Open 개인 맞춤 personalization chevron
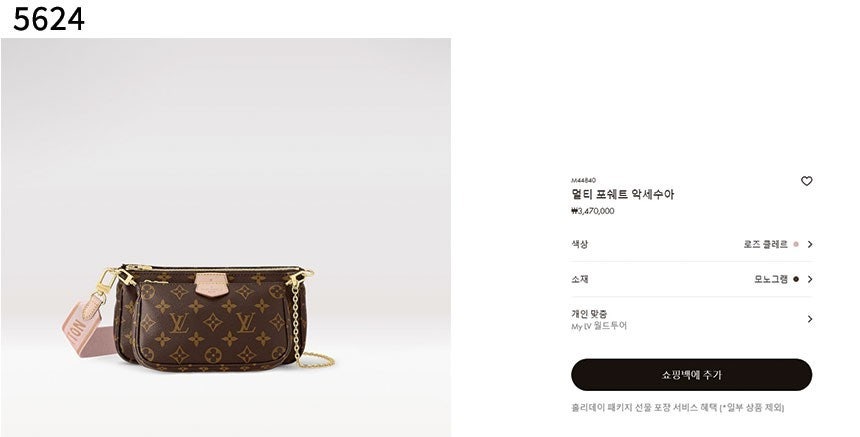860x437 pixels. (x=810, y=319)
